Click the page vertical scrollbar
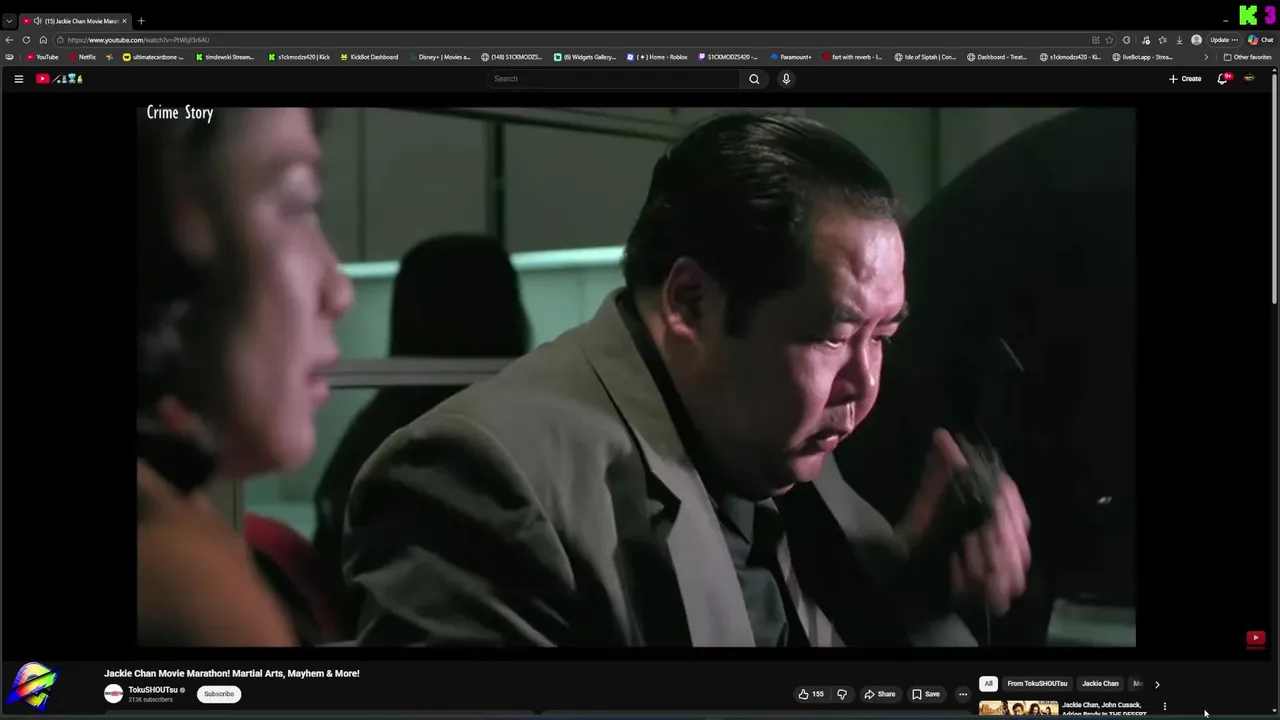The width and height of the screenshot is (1280, 720). (1274, 190)
